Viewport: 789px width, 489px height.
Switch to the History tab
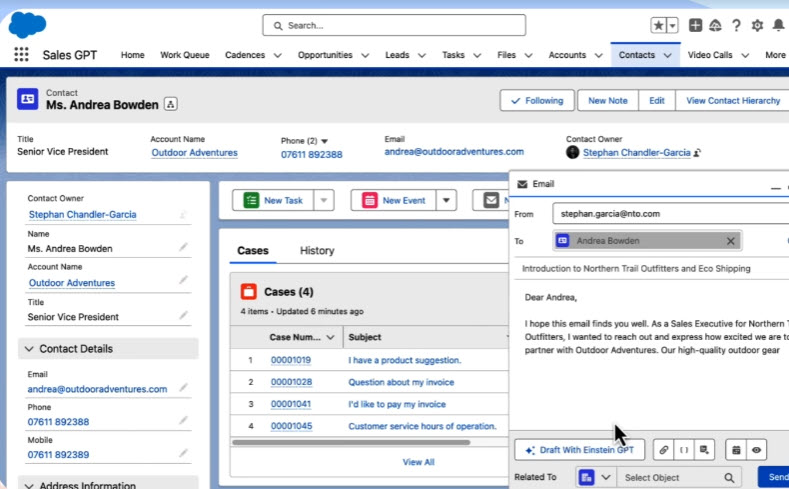pos(317,251)
